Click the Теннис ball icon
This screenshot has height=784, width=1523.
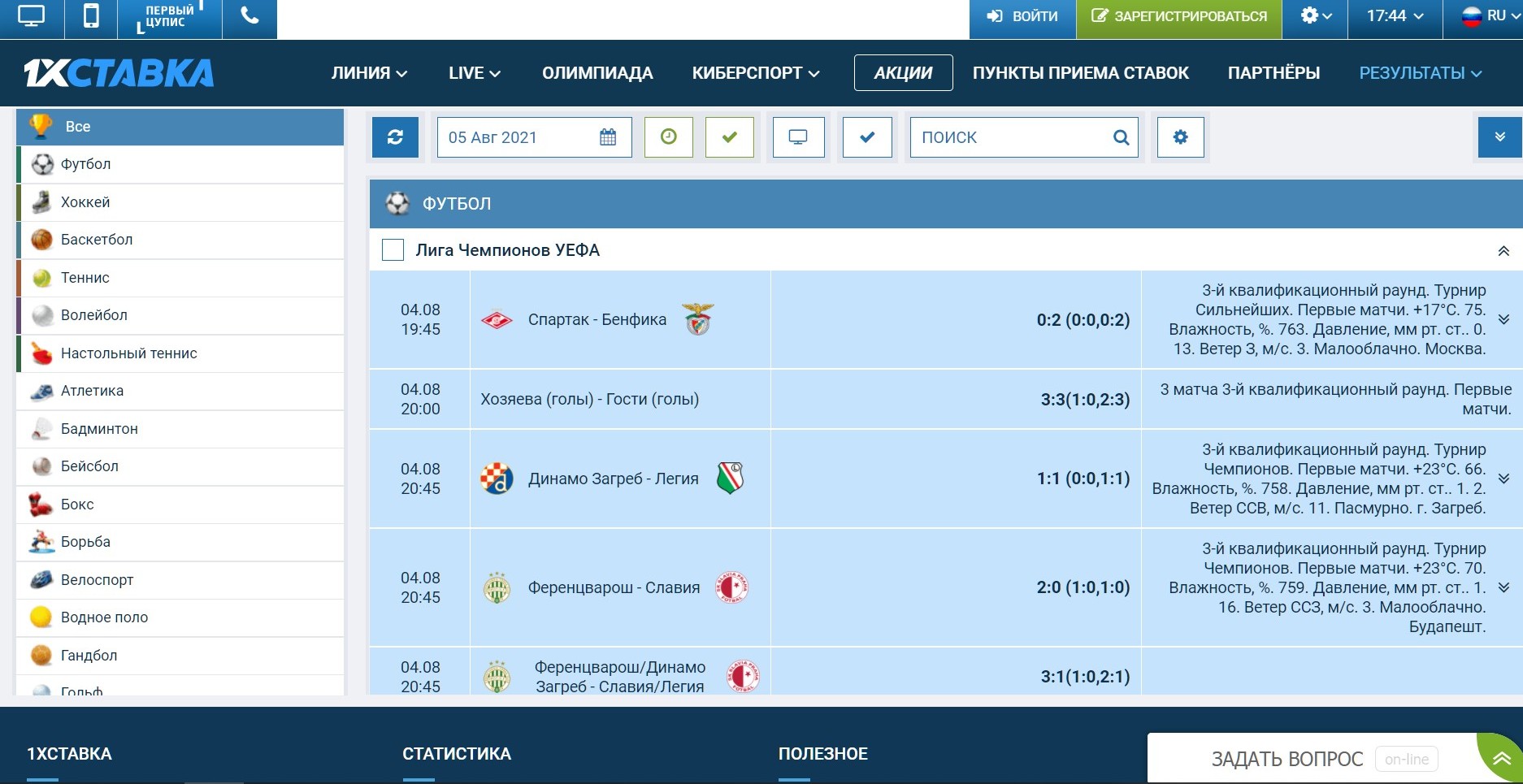(41, 278)
